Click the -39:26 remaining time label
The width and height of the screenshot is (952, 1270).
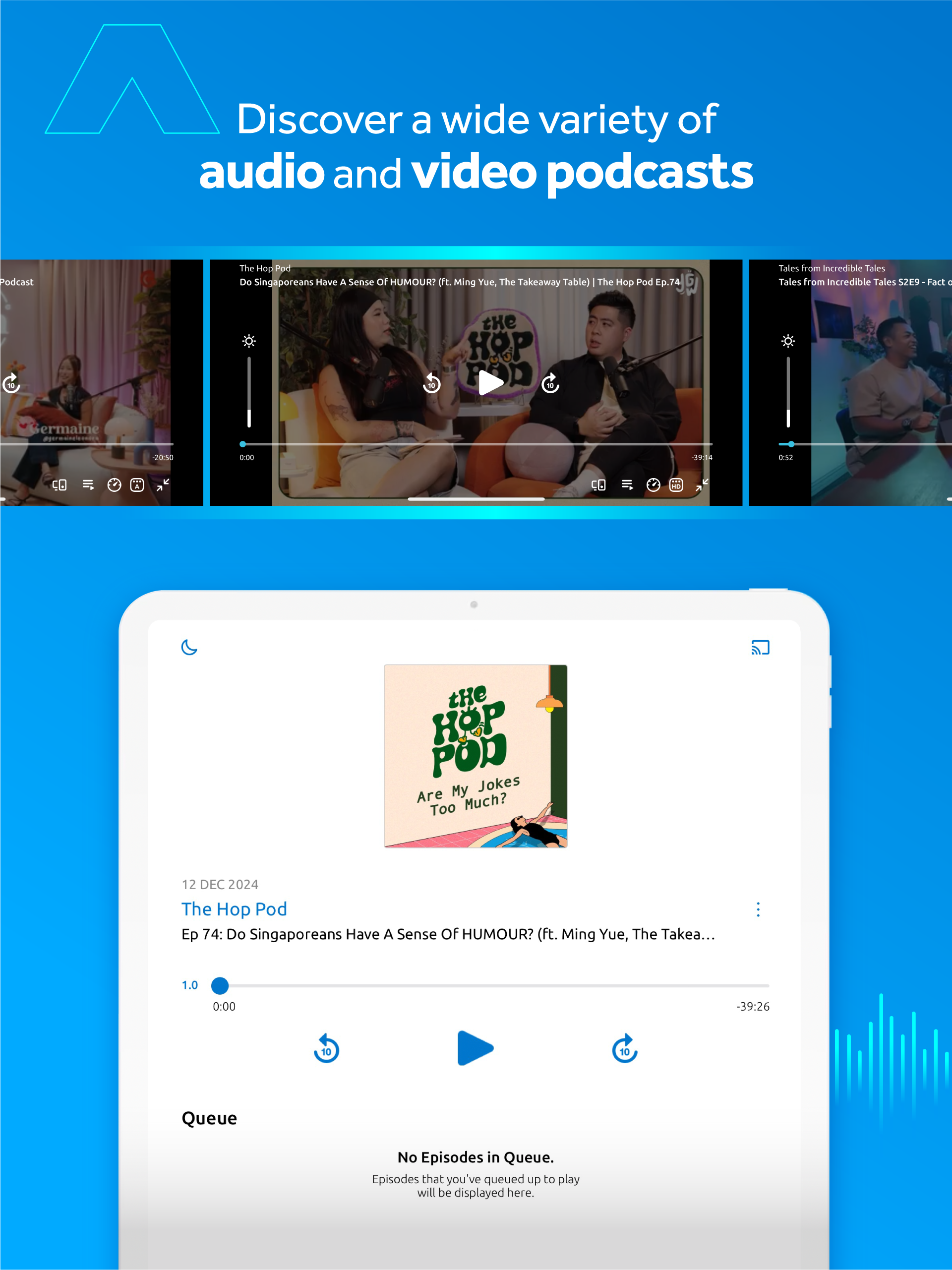pyautogui.click(x=753, y=1007)
